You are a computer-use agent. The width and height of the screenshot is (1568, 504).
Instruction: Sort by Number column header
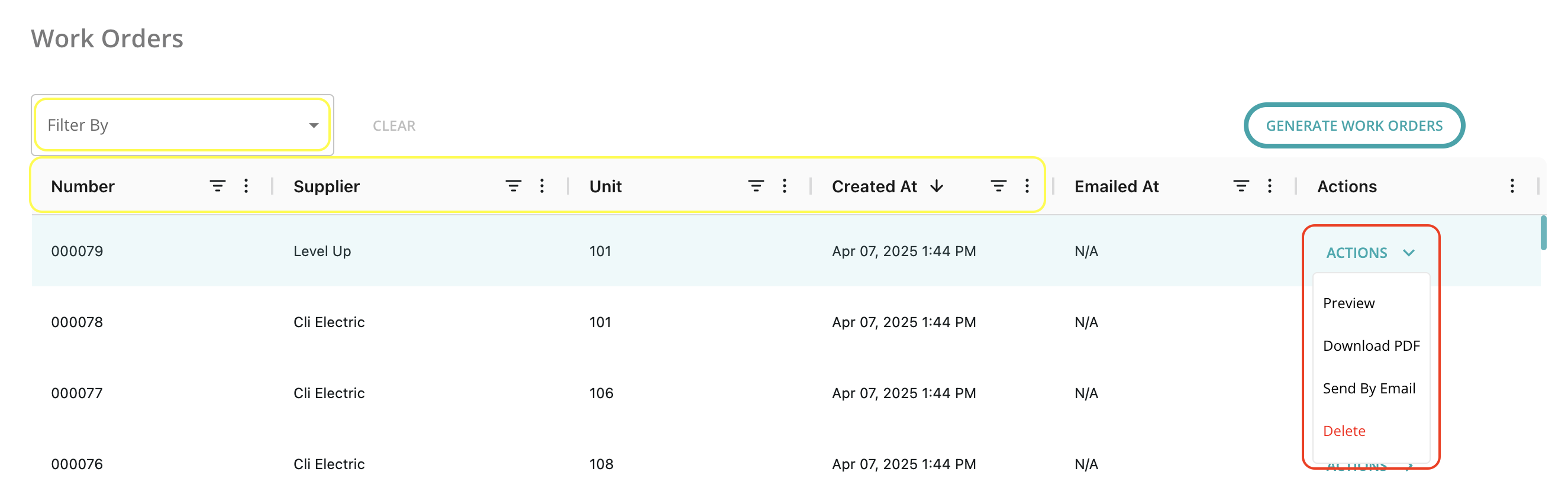click(83, 186)
